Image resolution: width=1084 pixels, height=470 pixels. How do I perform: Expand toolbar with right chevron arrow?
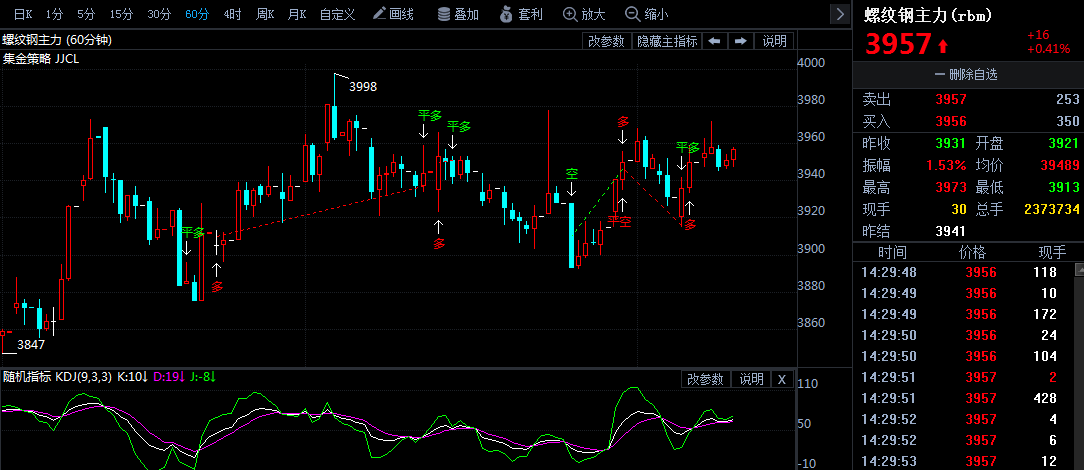pos(838,14)
